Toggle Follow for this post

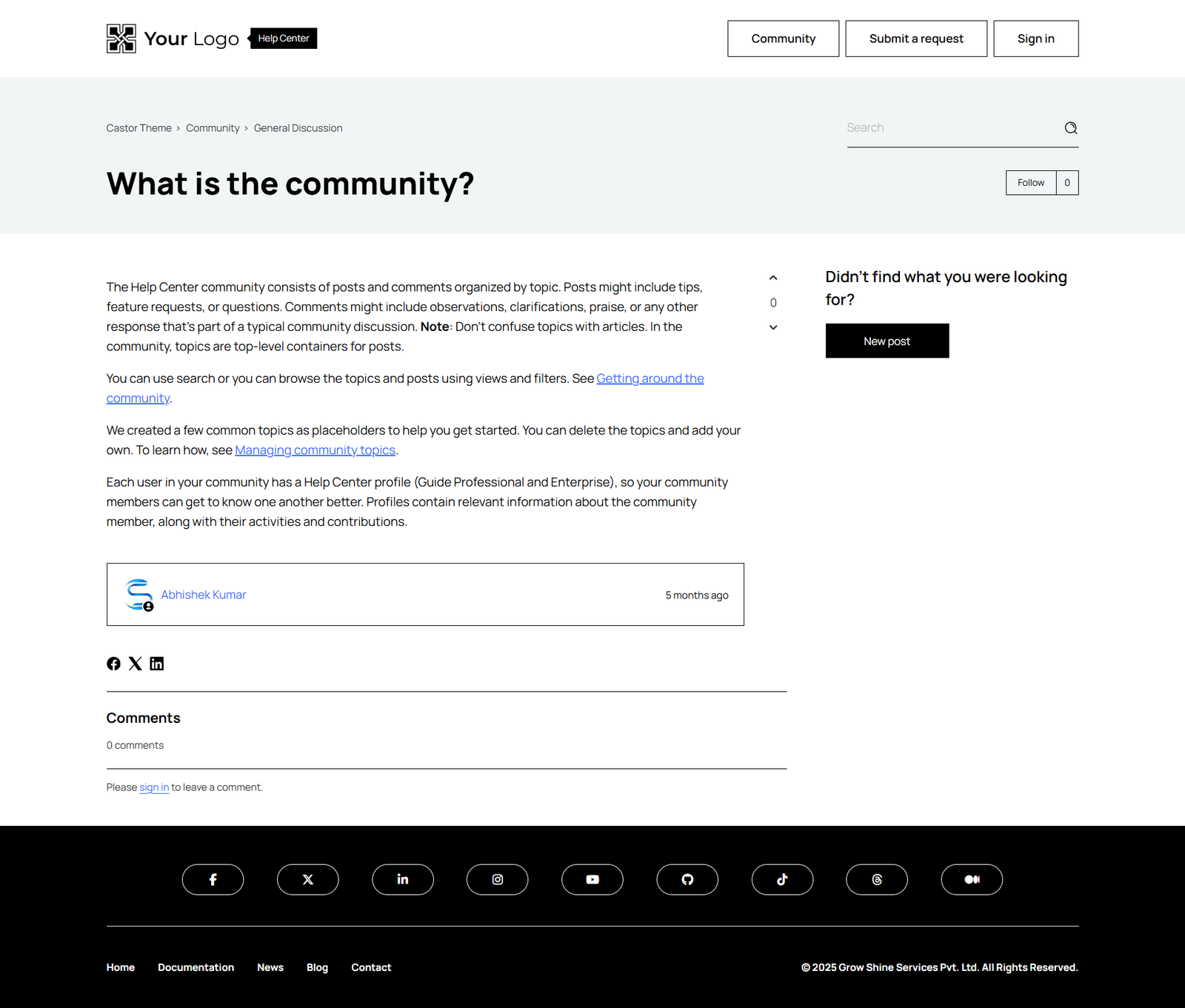[1031, 183]
